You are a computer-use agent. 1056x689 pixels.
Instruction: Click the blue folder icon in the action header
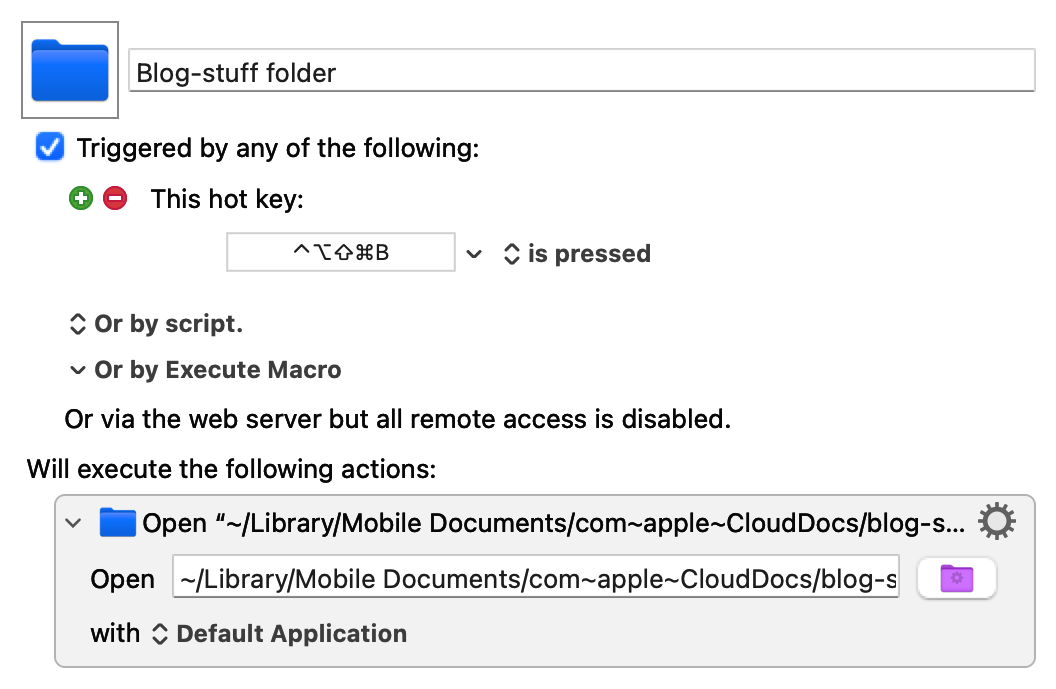116,521
